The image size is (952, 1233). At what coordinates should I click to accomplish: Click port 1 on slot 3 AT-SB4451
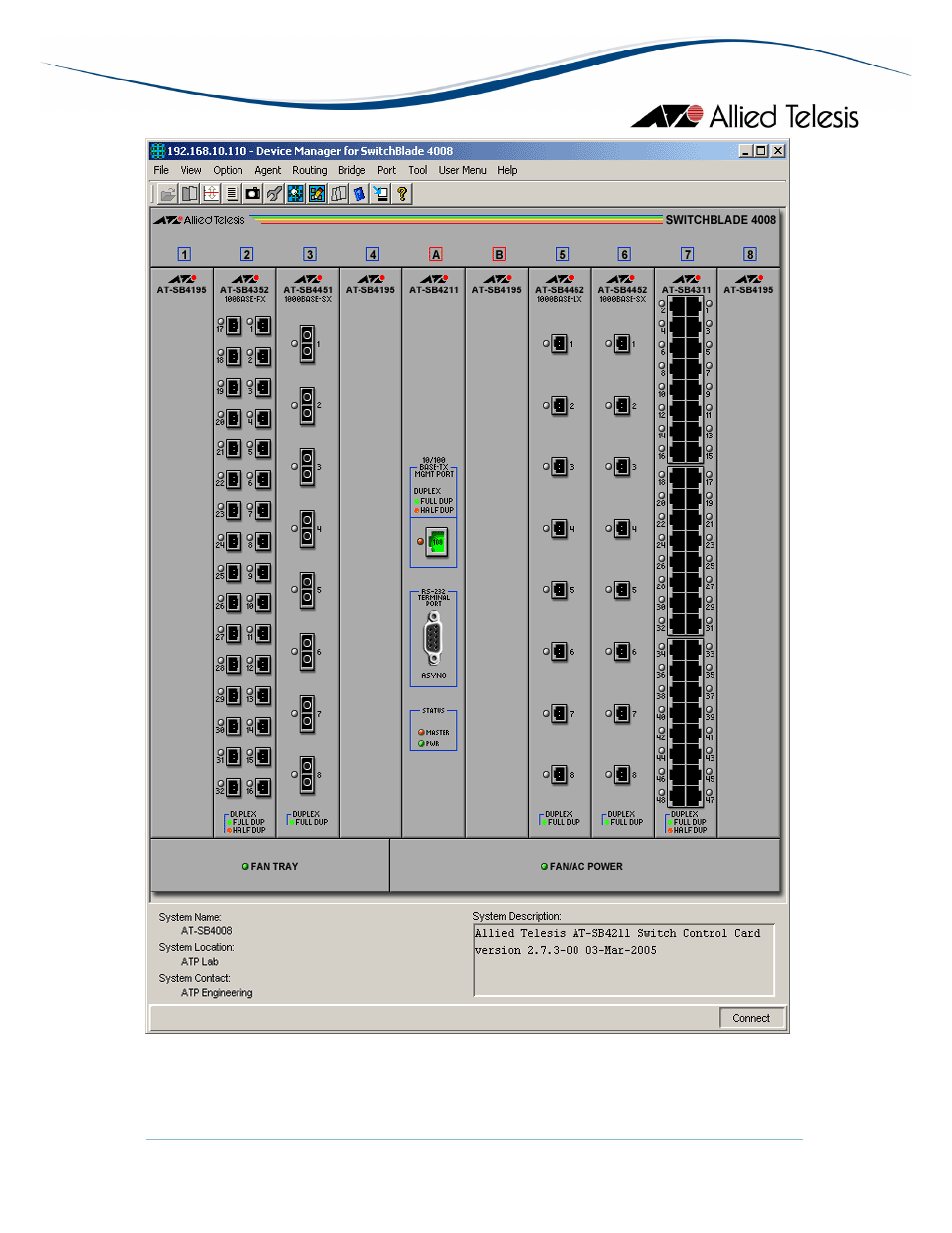pyautogui.click(x=307, y=343)
